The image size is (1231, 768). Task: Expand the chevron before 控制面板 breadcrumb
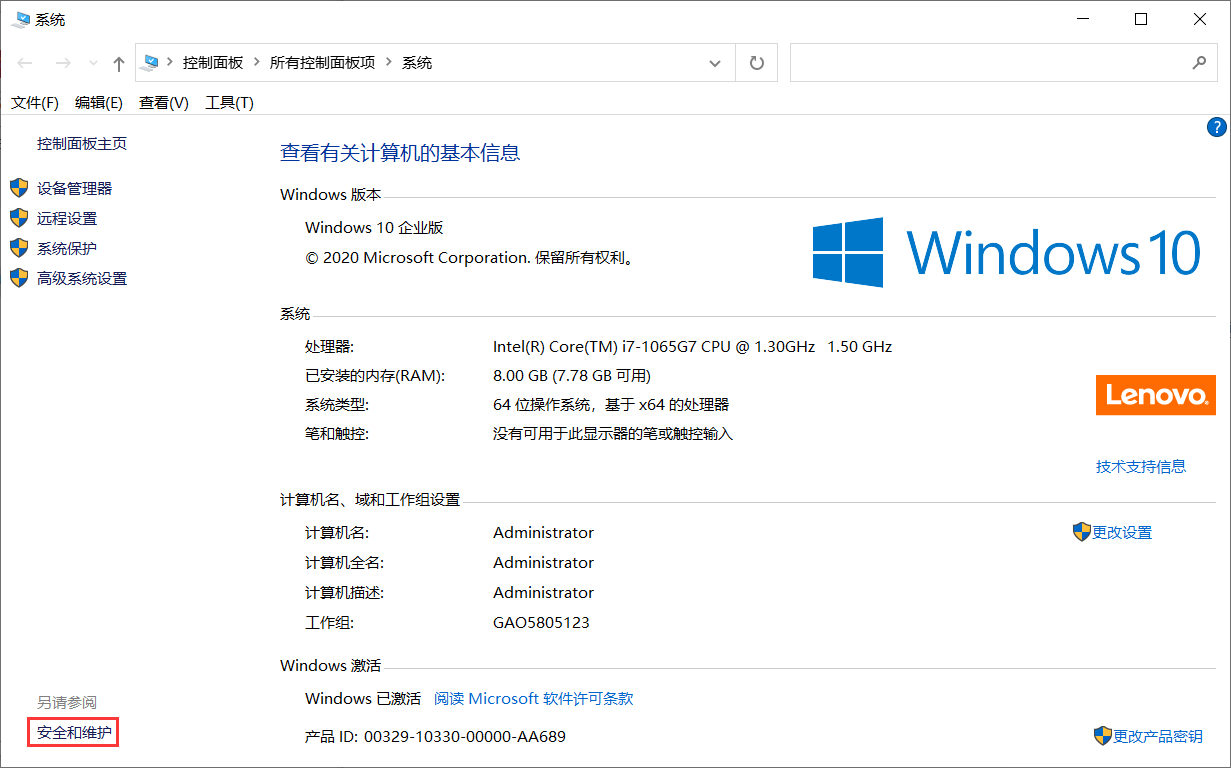click(170, 63)
